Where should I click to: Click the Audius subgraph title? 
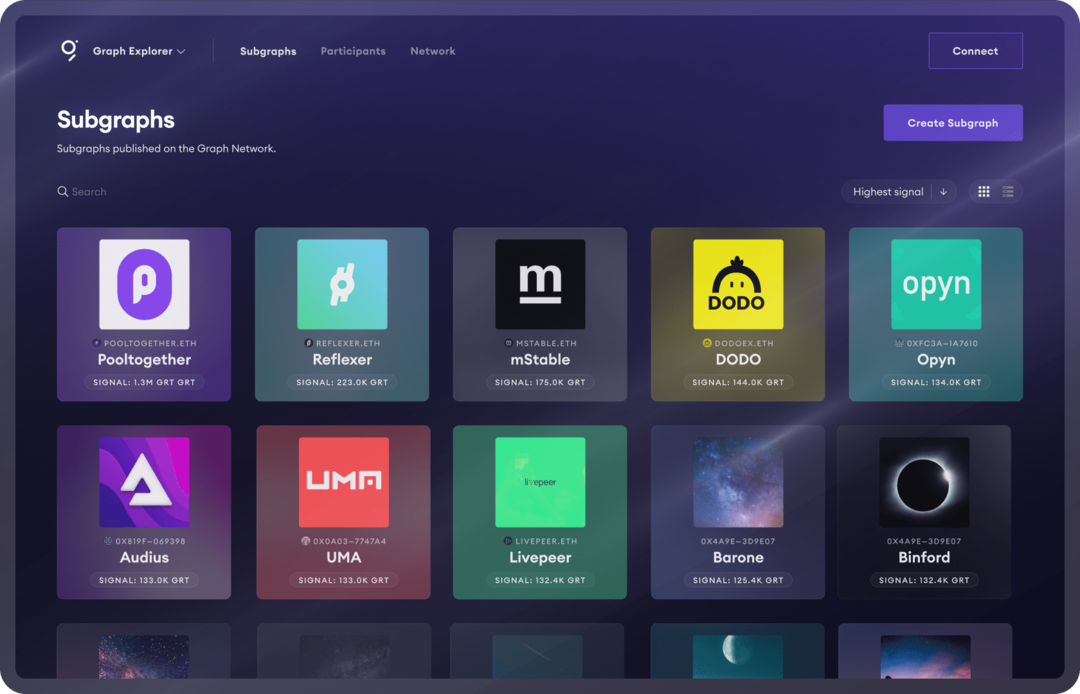(144, 557)
